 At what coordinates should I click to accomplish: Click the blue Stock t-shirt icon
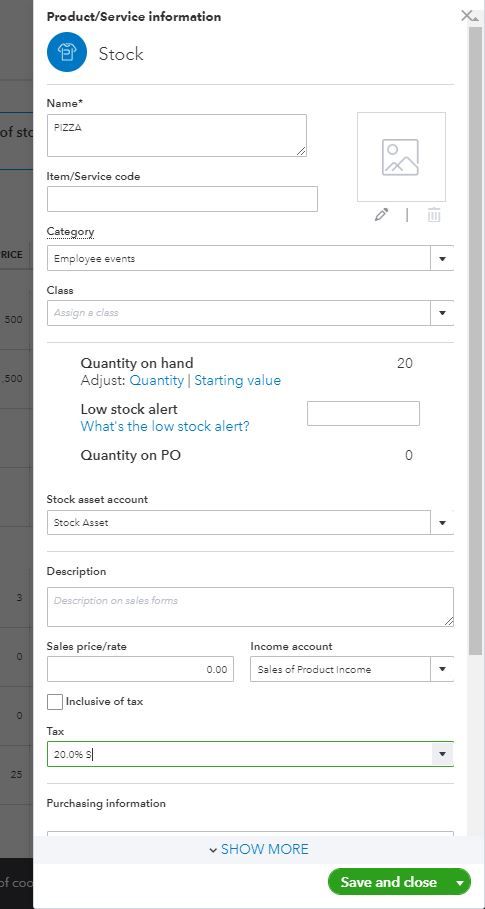67,52
